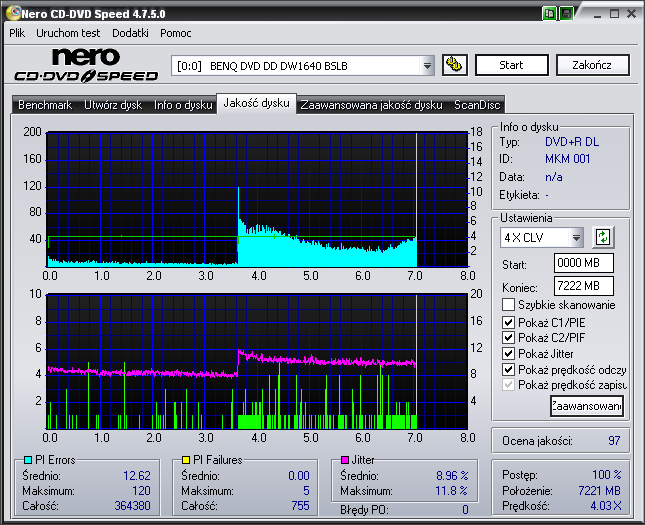Click the copy-to-clipboard icon in the title bar
645x525 pixels.
click(549, 14)
